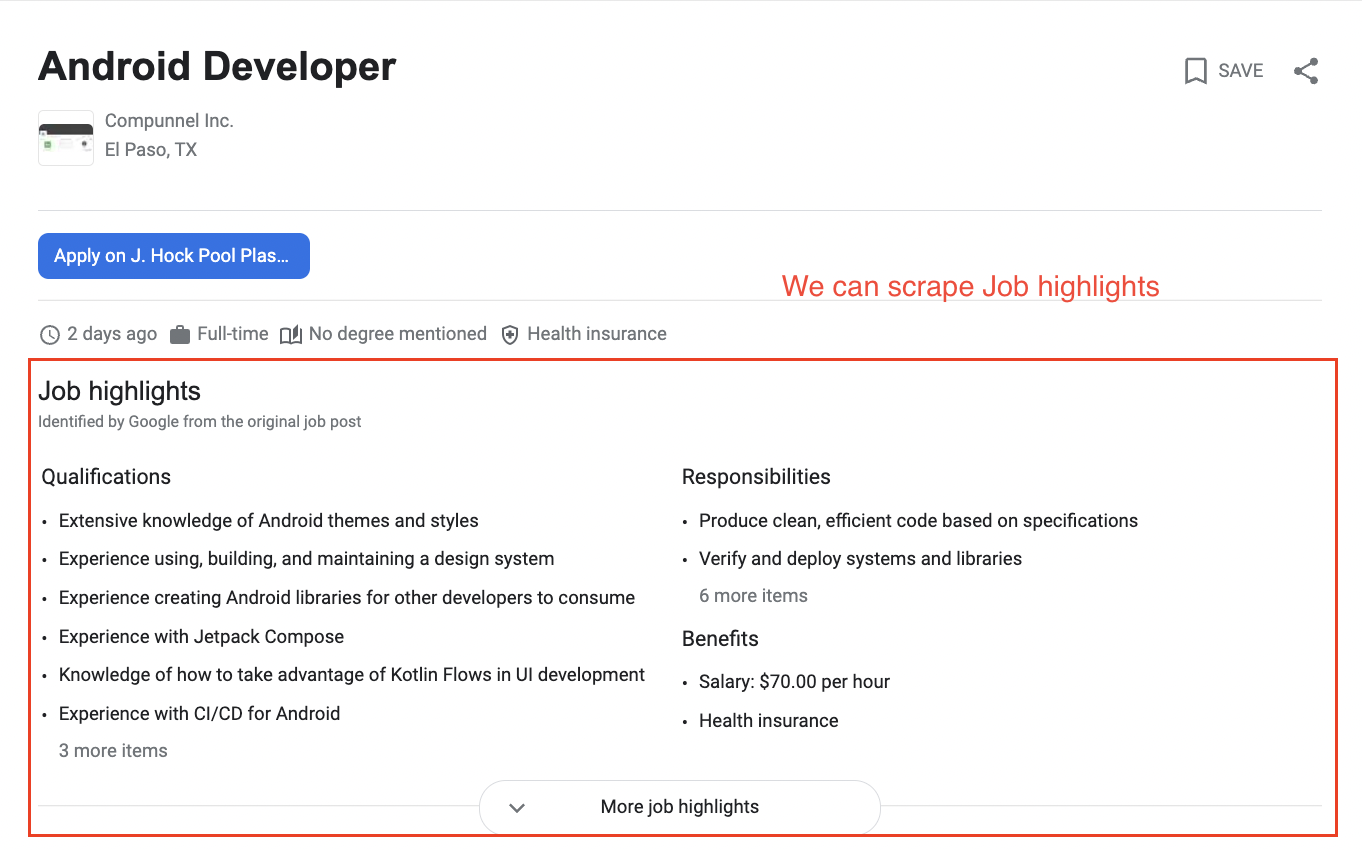Select the shield icon beside Health insurance
1362x850 pixels.
point(510,334)
